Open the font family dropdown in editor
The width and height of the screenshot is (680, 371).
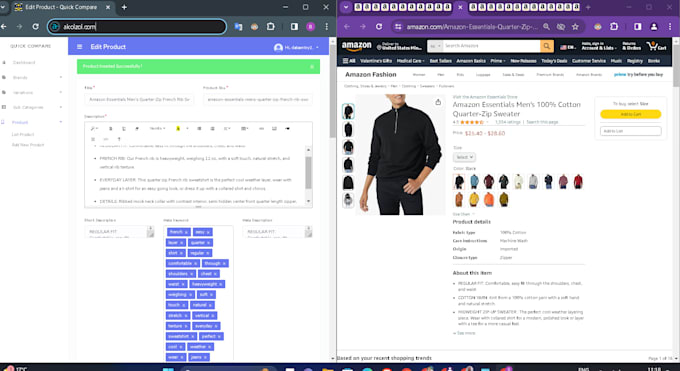coord(157,128)
